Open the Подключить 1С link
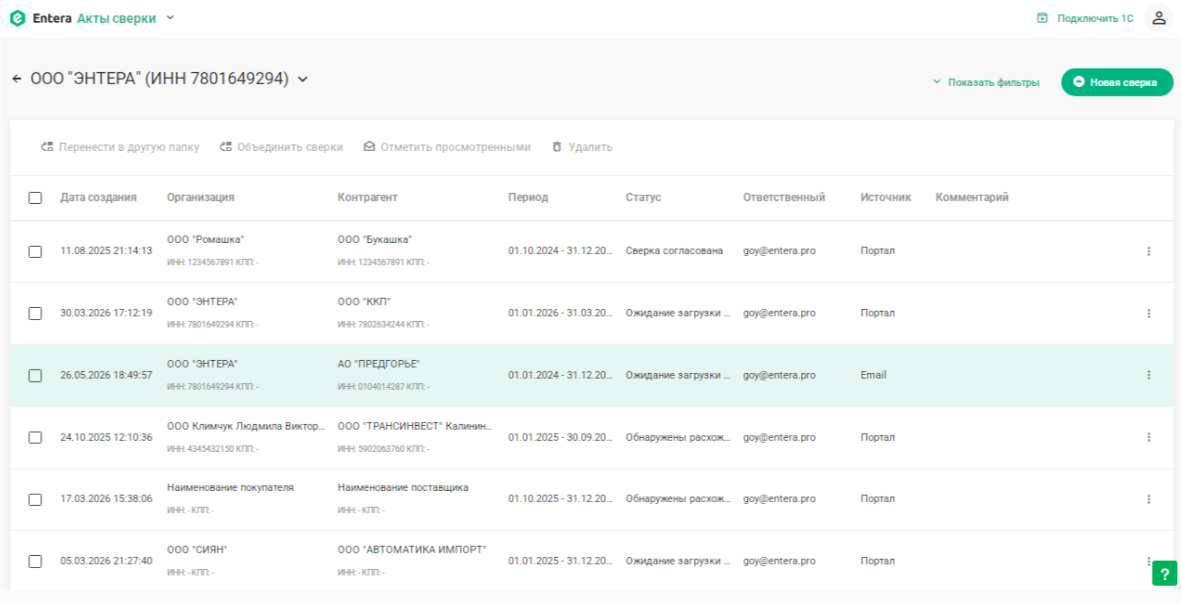 coord(1085,19)
